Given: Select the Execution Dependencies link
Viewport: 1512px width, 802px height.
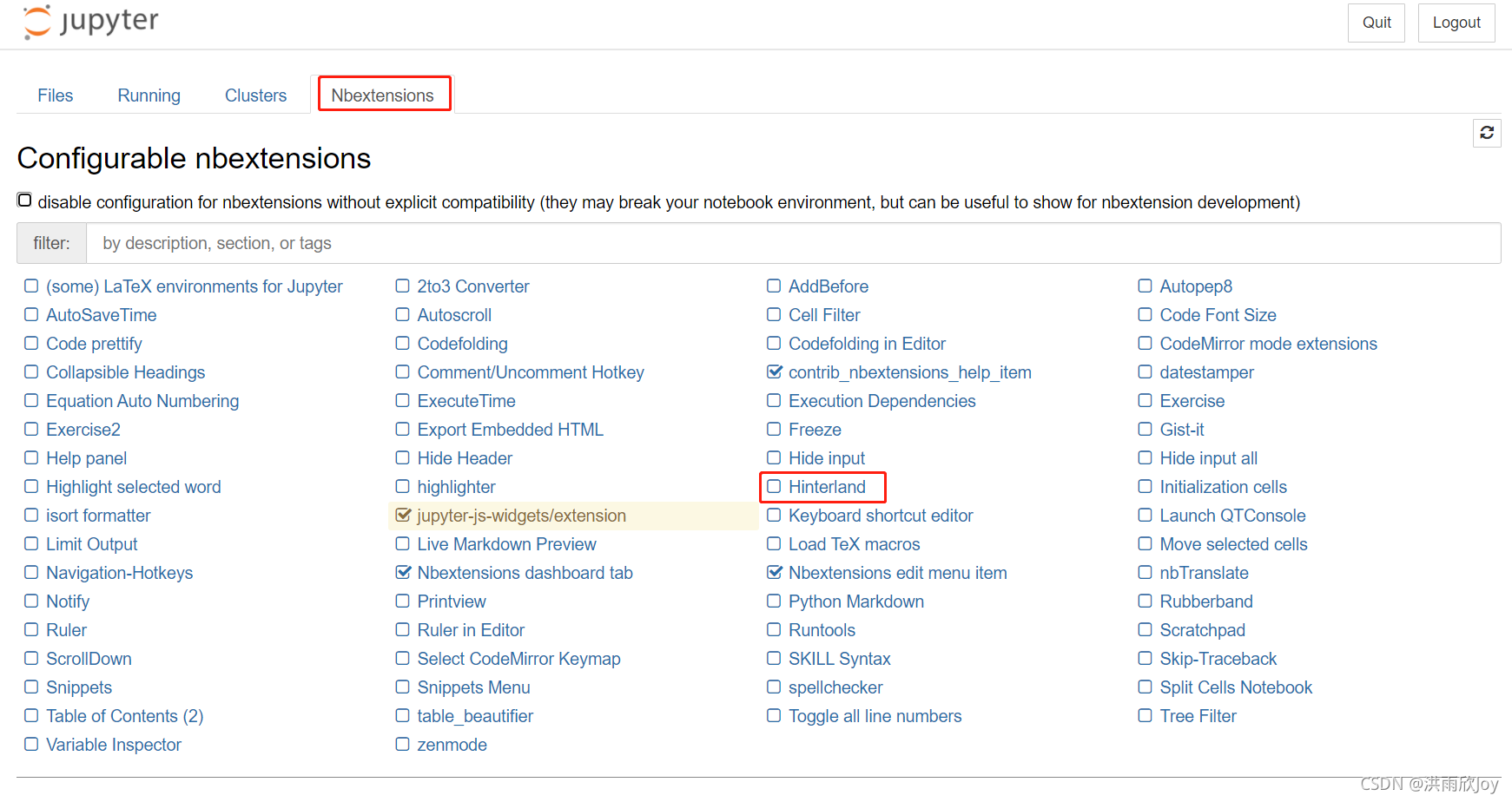Looking at the screenshot, I should click(882, 401).
